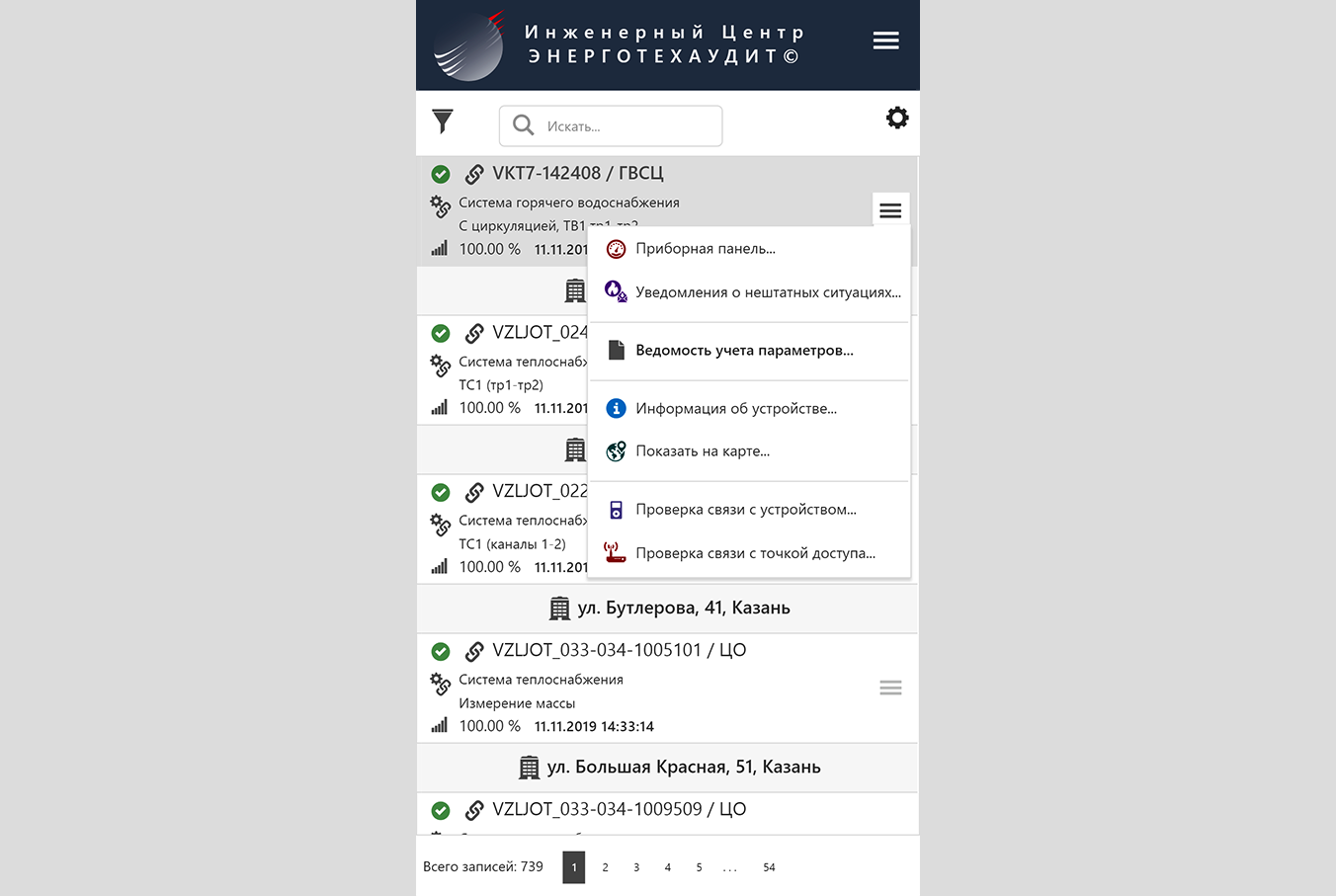Click green status check of VZLJOT_033-034-1005101
The width and height of the screenshot is (1336, 896).
coord(441,651)
